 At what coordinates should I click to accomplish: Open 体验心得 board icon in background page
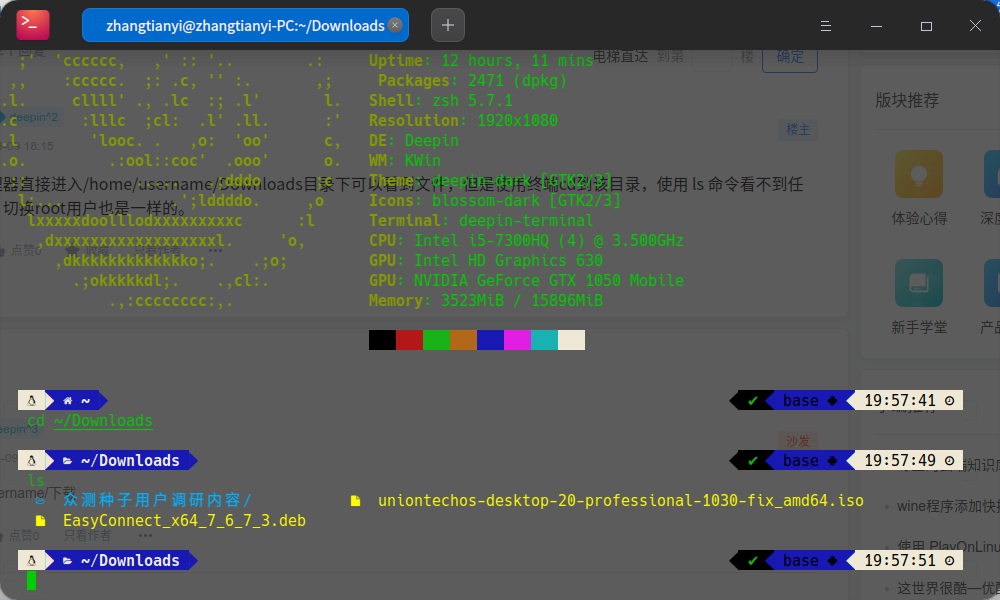pos(918,174)
